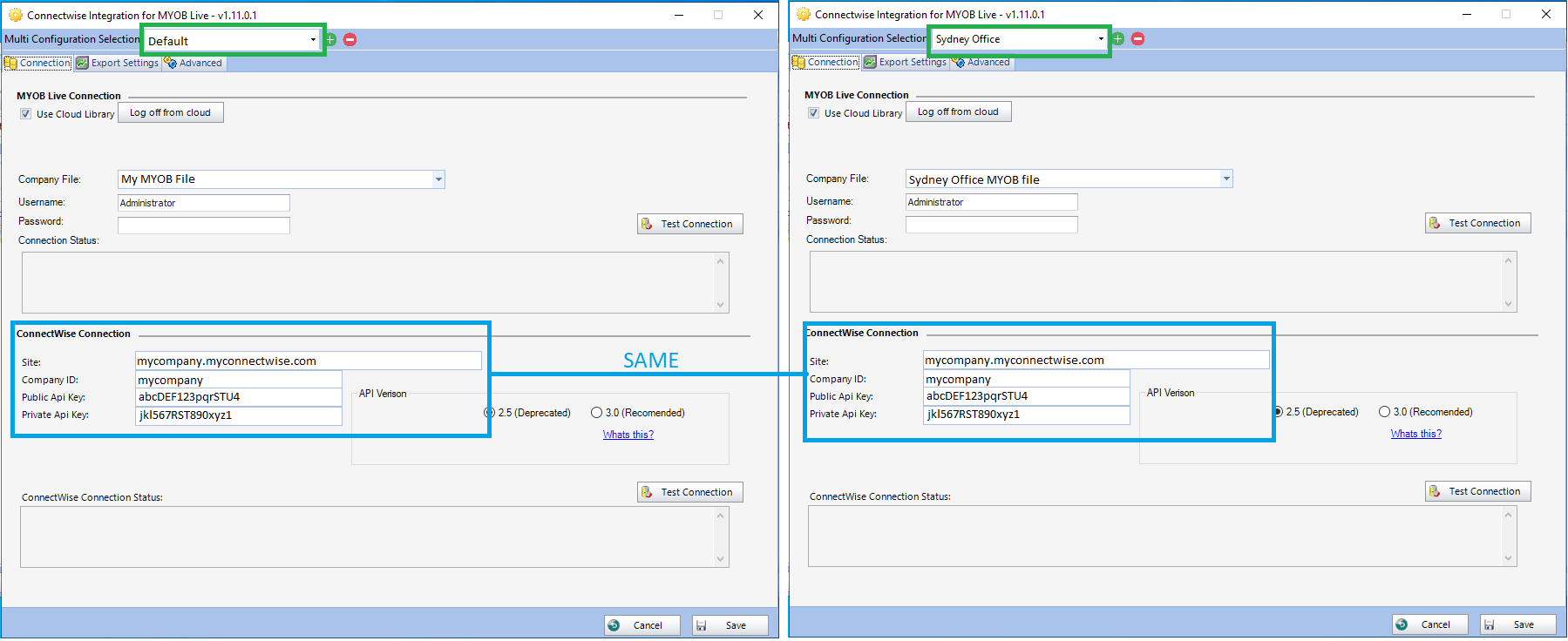The height and width of the screenshot is (641, 1568).
Task: Test the ConnectWise connection in left window
Action: coord(690,492)
